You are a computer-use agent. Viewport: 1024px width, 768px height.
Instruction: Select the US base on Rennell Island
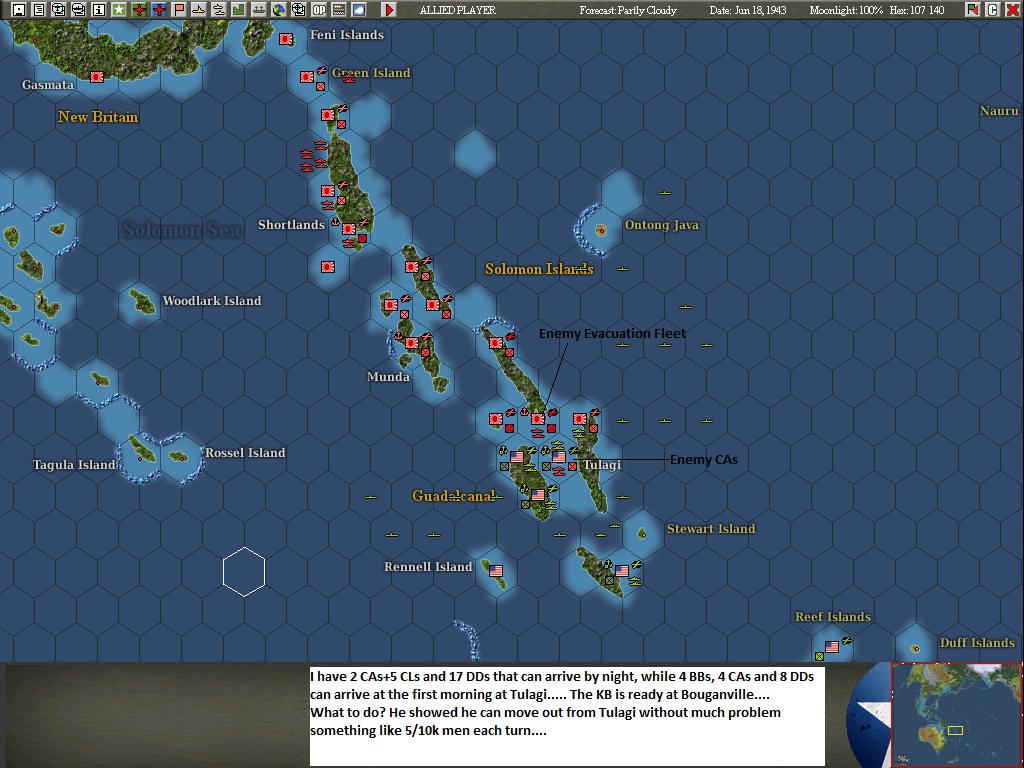pyautogui.click(x=496, y=571)
